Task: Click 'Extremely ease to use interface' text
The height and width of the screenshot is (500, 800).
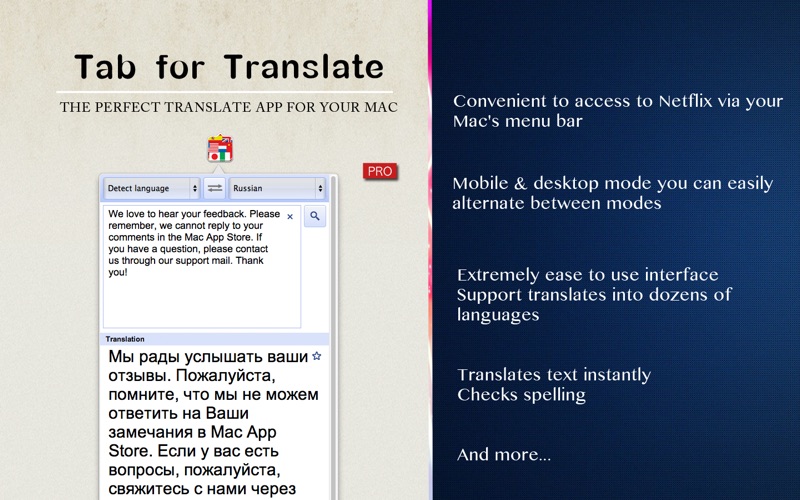Action: coord(587,275)
